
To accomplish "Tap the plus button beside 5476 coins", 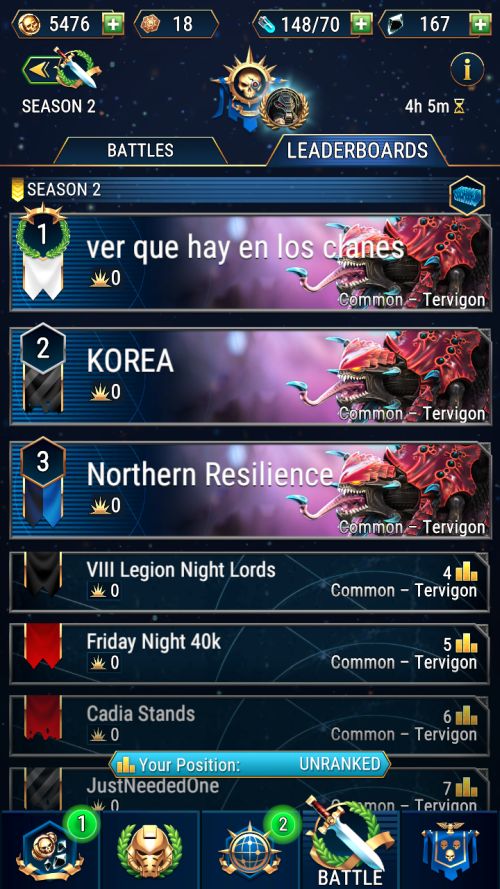I will click(x=113, y=24).
